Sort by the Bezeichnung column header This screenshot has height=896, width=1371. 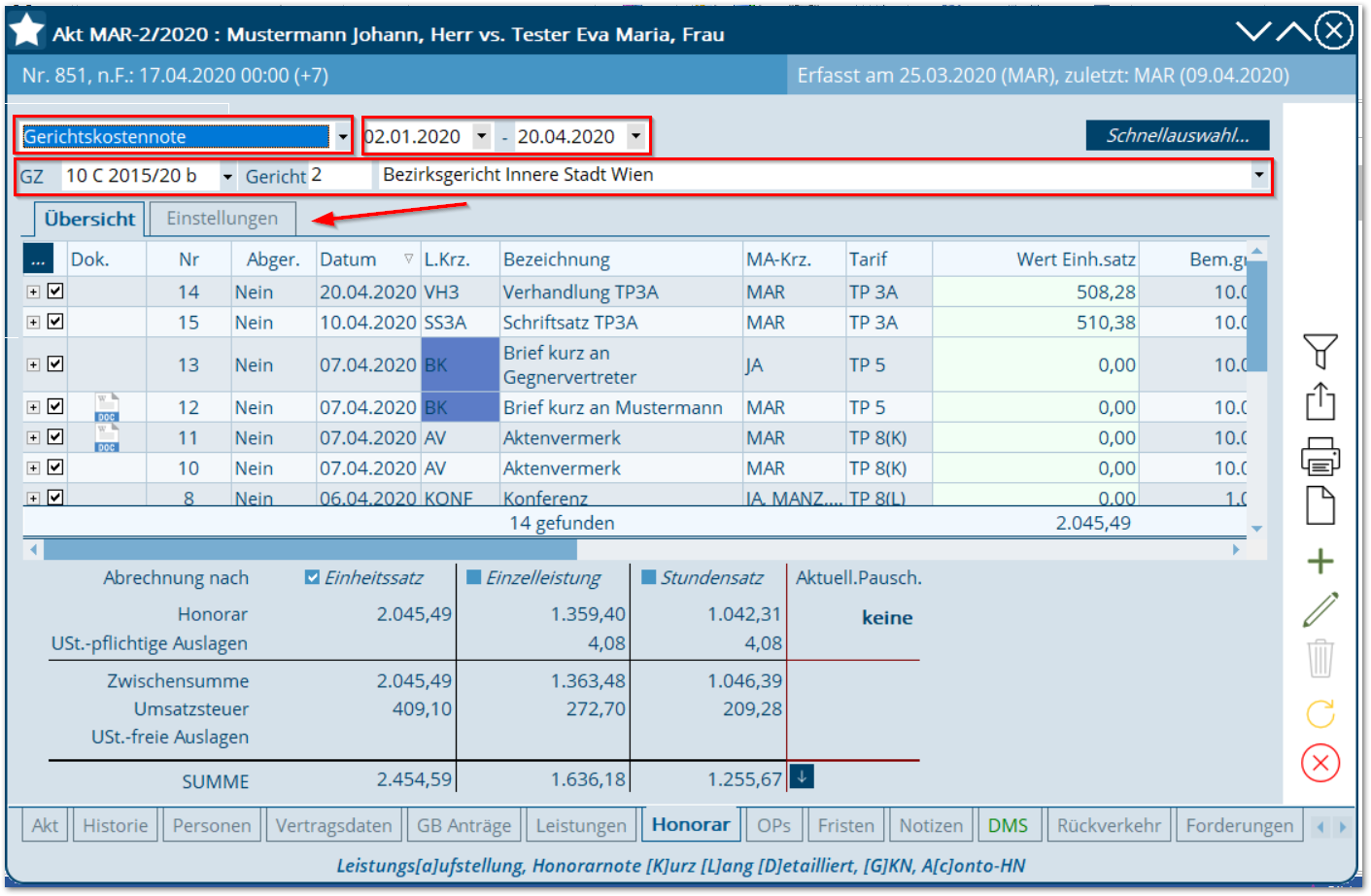coord(621,258)
